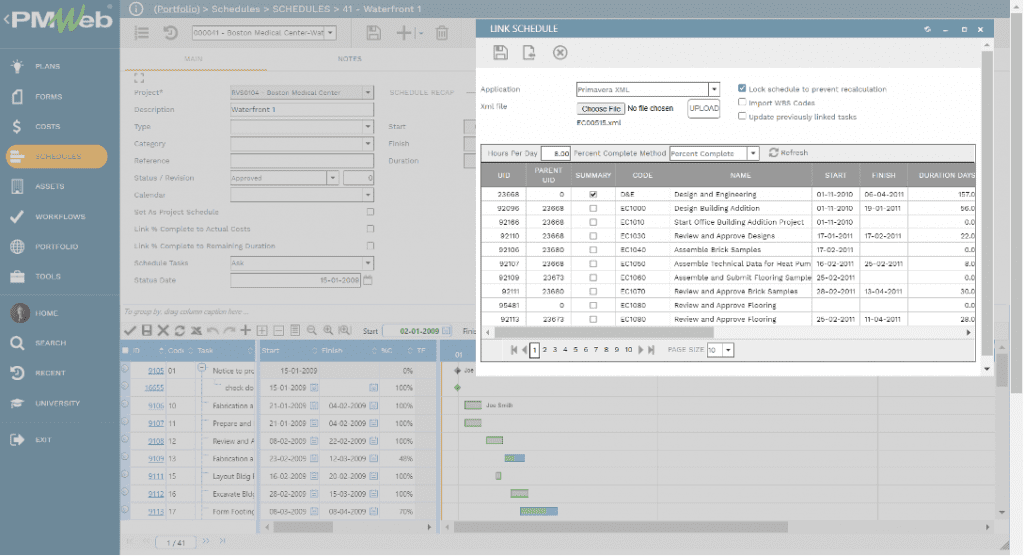The width and height of the screenshot is (1024, 556).
Task: Click the info icon before the Portfolio breadcrumb
Action: pos(136,9)
